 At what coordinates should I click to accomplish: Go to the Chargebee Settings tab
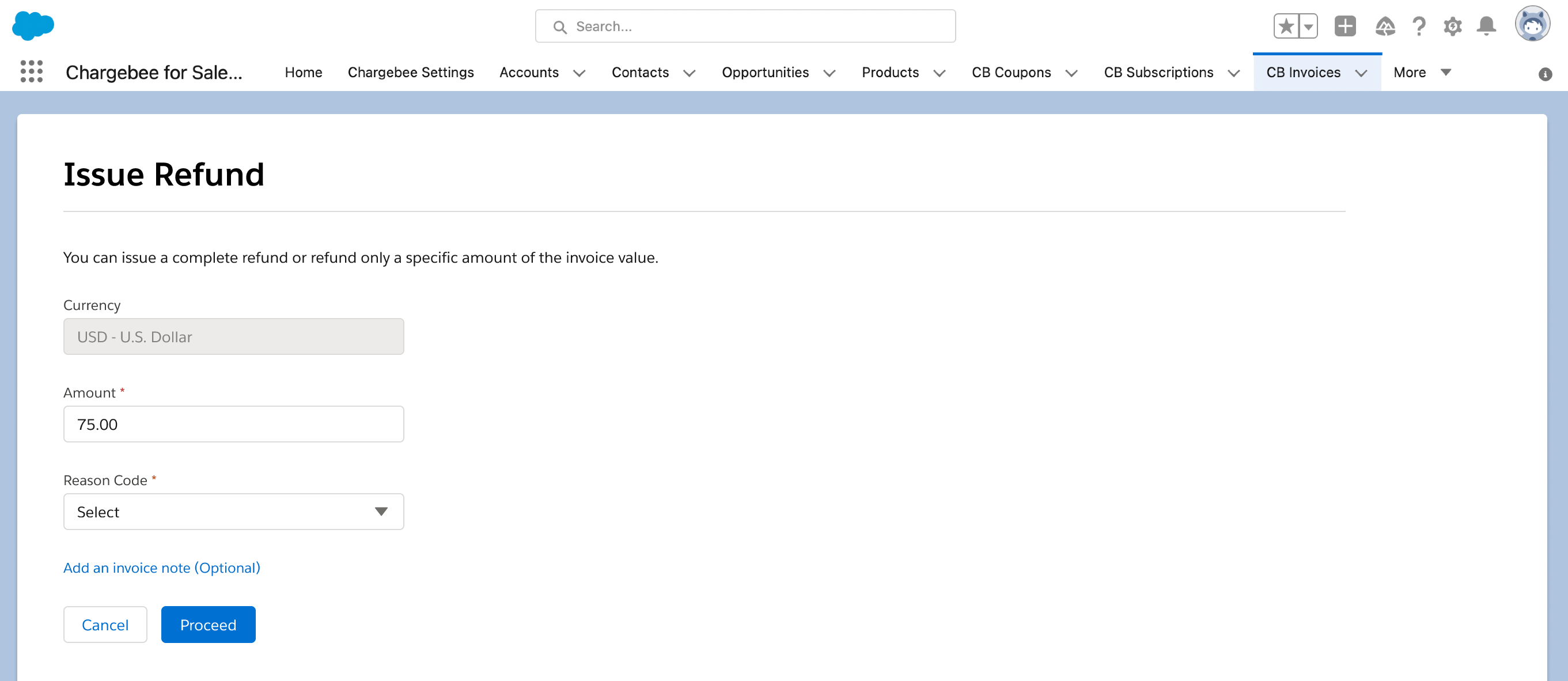tap(410, 73)
